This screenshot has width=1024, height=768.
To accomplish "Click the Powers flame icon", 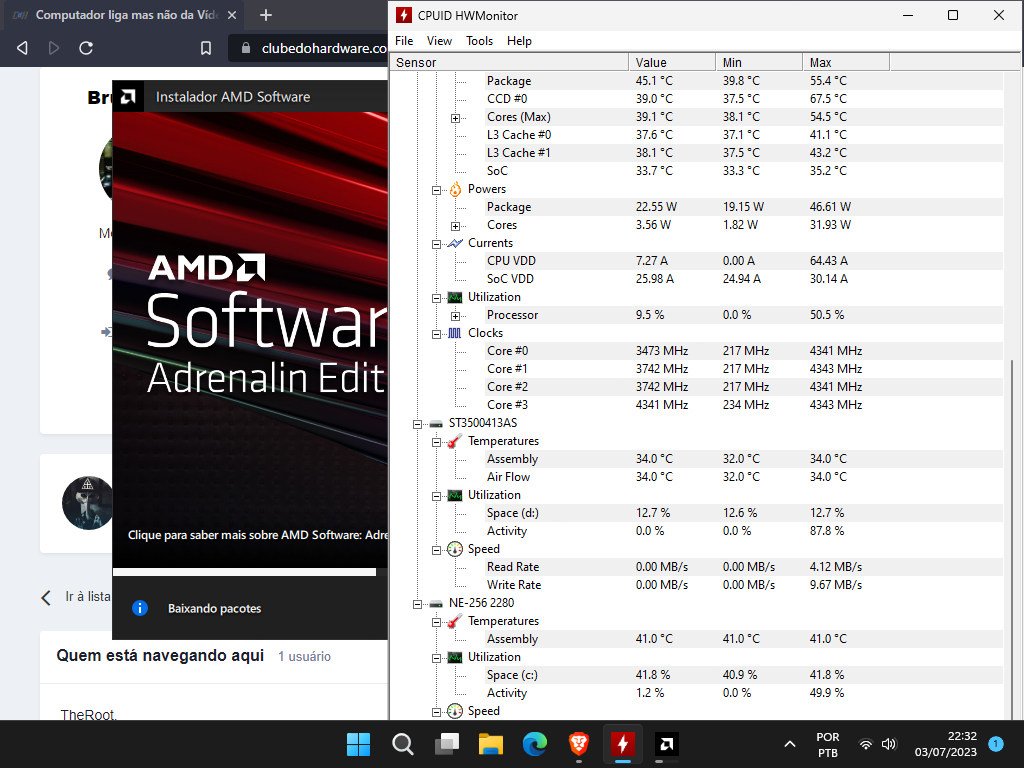I will click(455, 189).
